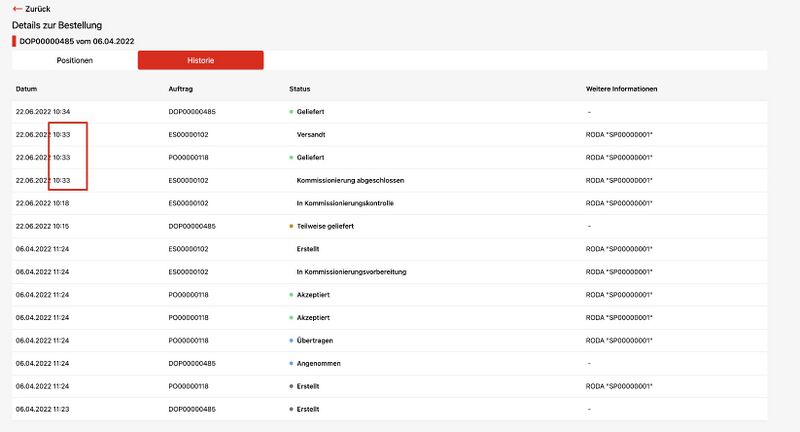This screenshot has height=432, width=800.
Task: Click the 22.06.2022 10:34 date cell
Action: tap(43, 112)
